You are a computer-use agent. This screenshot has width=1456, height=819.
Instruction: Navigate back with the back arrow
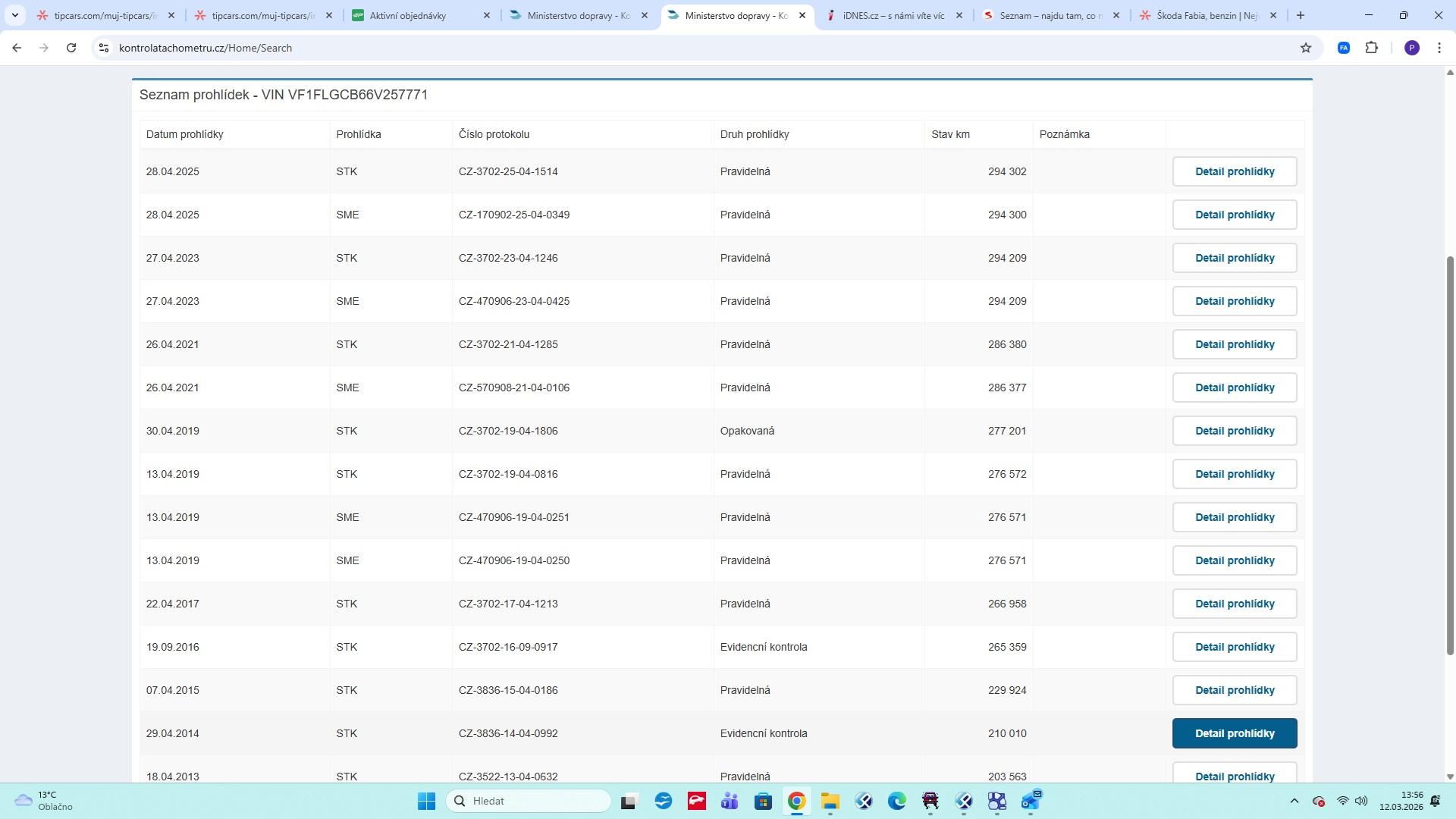17,48
